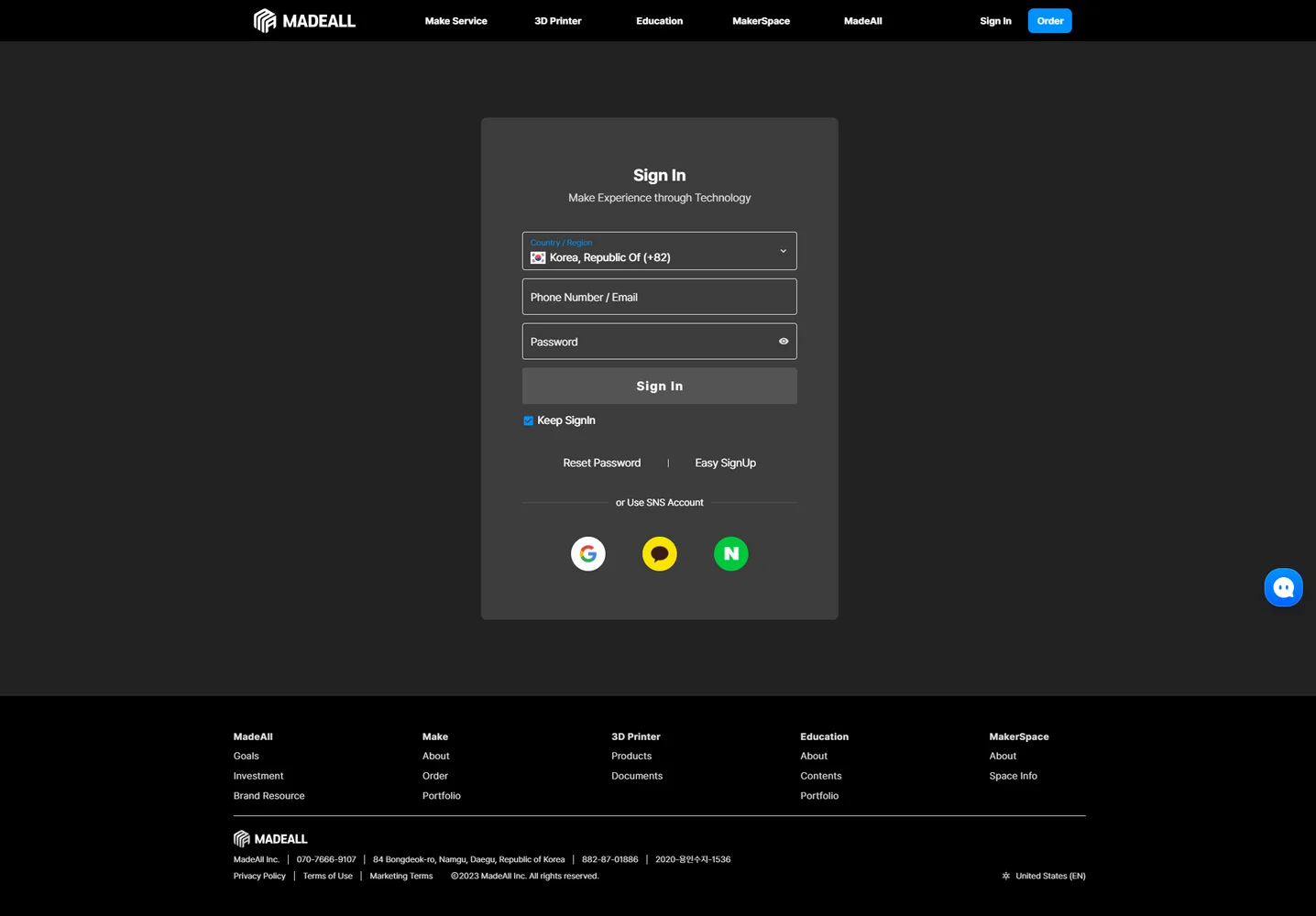Click the gray Sign In submit button
The width and height of the screenshot is (1316, 916).
(660, 386)
